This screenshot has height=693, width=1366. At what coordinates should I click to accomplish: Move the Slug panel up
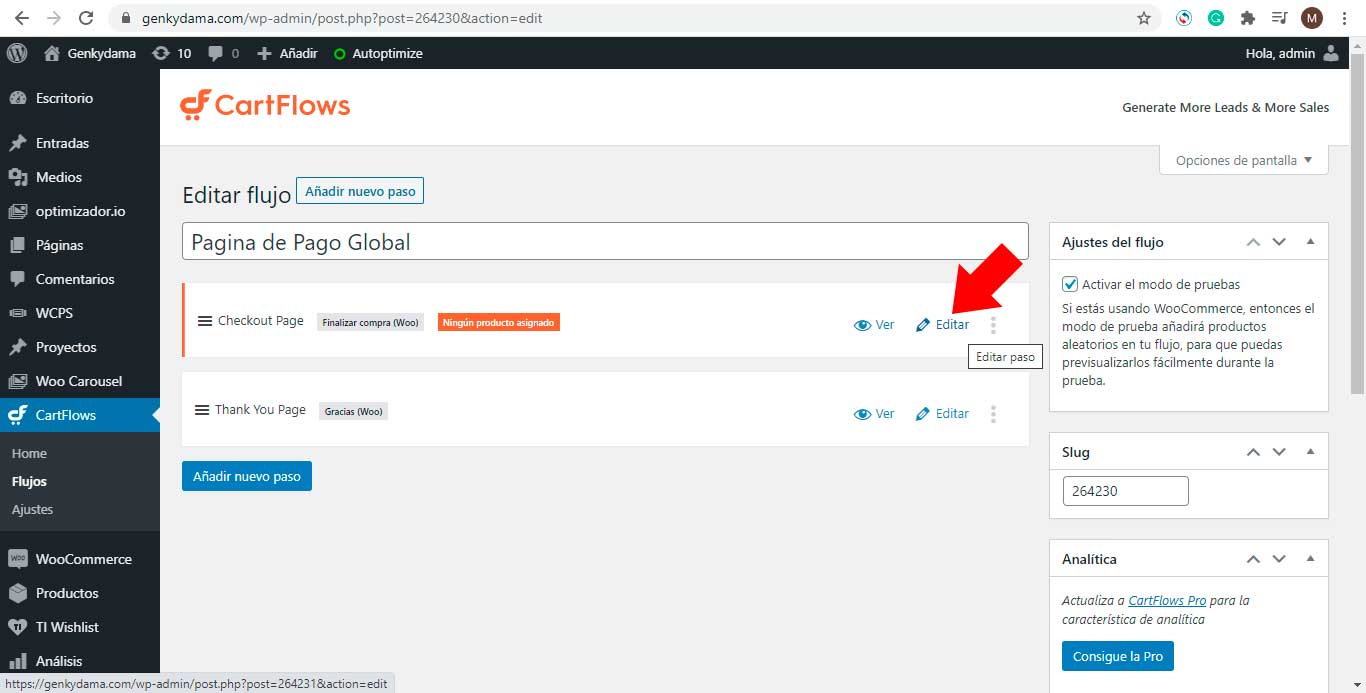[x=1253, y=452]
